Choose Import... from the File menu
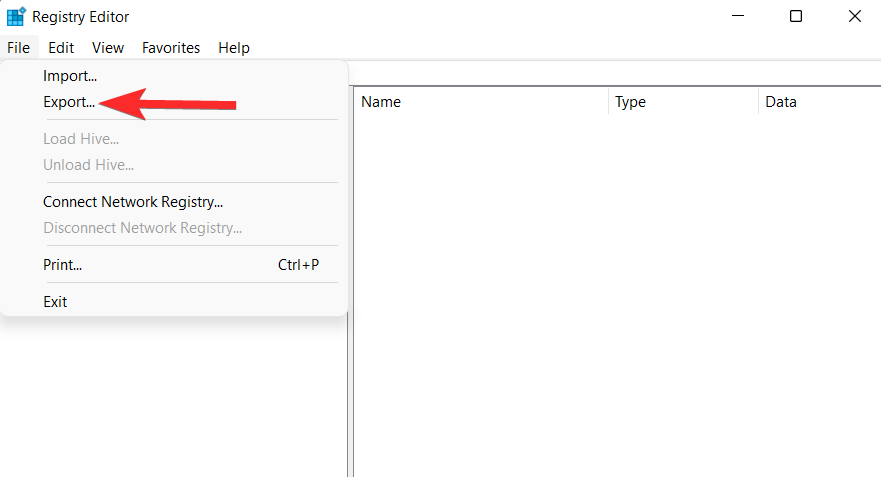The width and height of the screenshot is (881, 477). [x=70, y=76]
